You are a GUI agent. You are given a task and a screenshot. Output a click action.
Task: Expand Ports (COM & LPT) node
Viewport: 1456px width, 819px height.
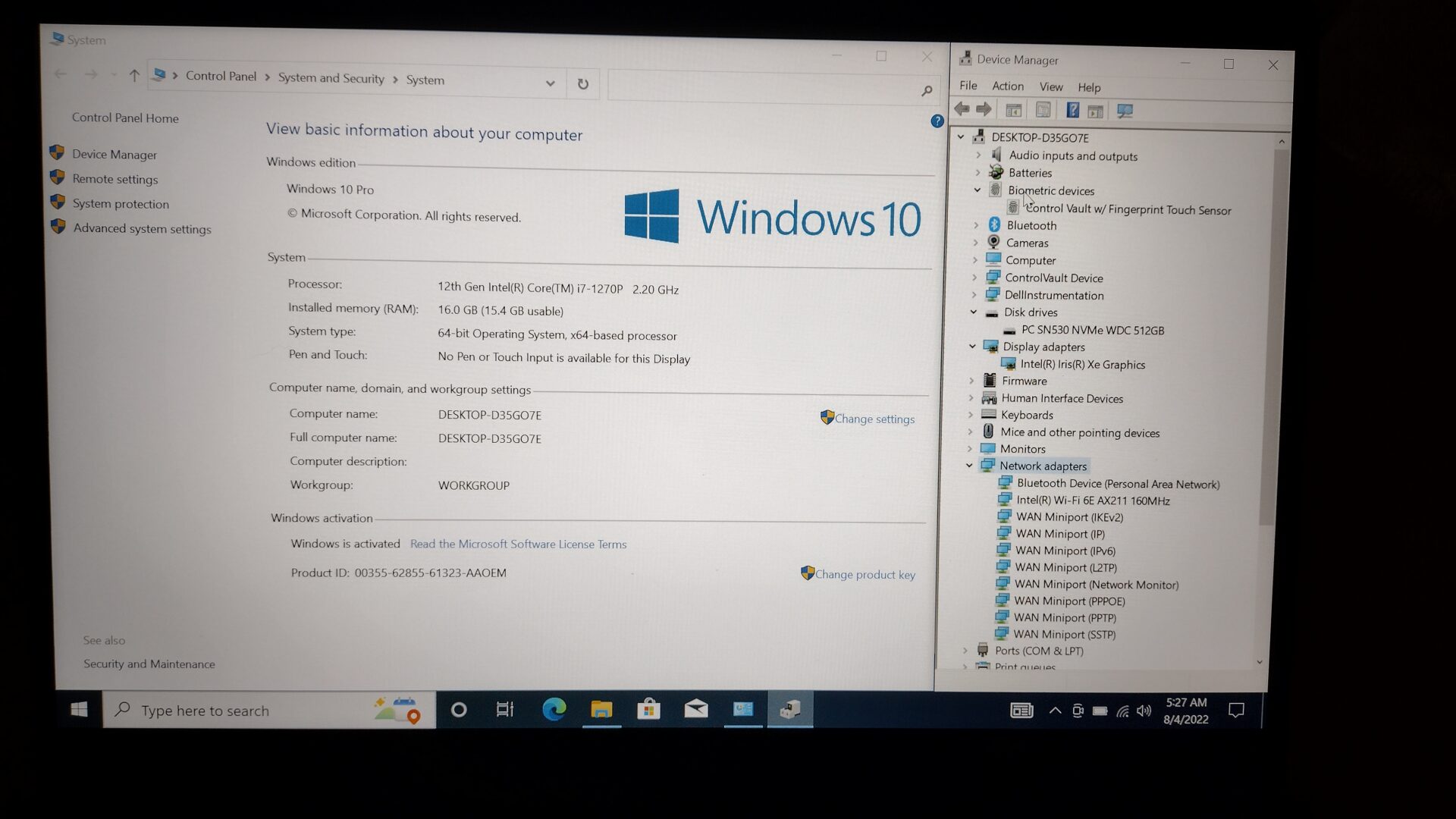tap(965, 650)
